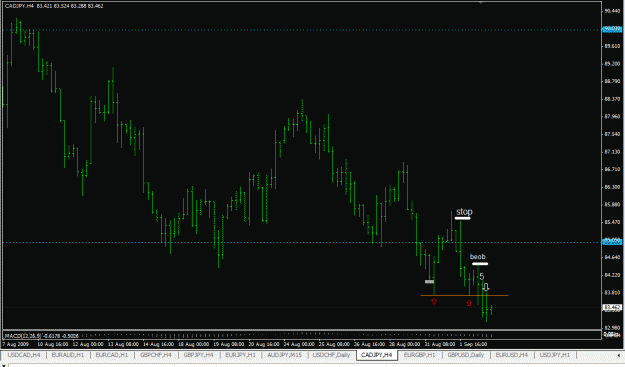Click the current price 83.462 label
The width and height of the screenshot is (625, 367).
[x=612, y=307]
